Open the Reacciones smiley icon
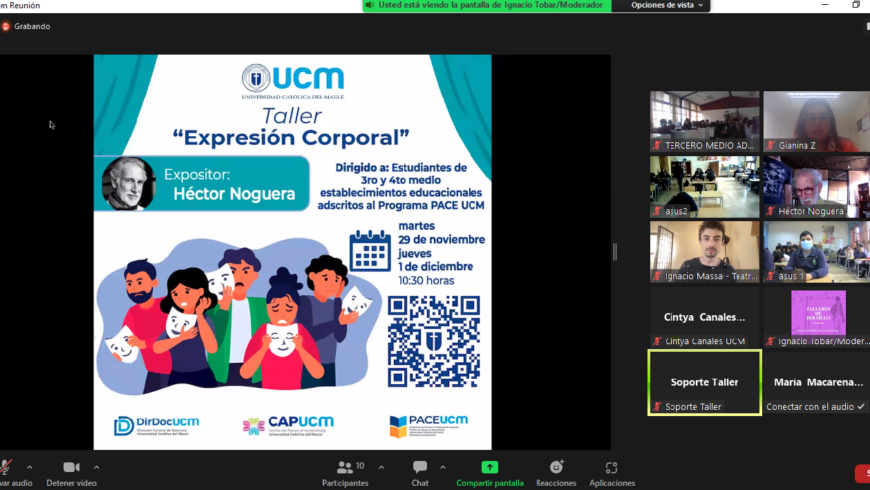Screen dimensions: 870x490 click(556, 467)
